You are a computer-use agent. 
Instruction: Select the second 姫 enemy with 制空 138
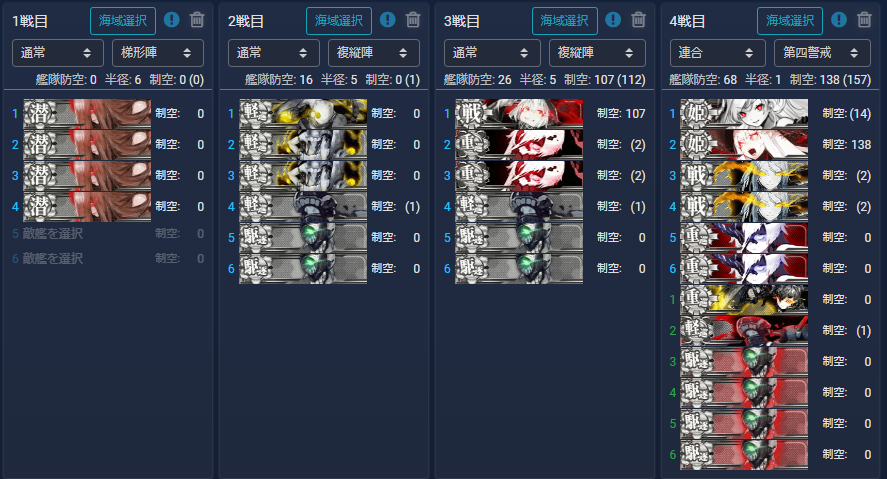click(x=744, y=145)
